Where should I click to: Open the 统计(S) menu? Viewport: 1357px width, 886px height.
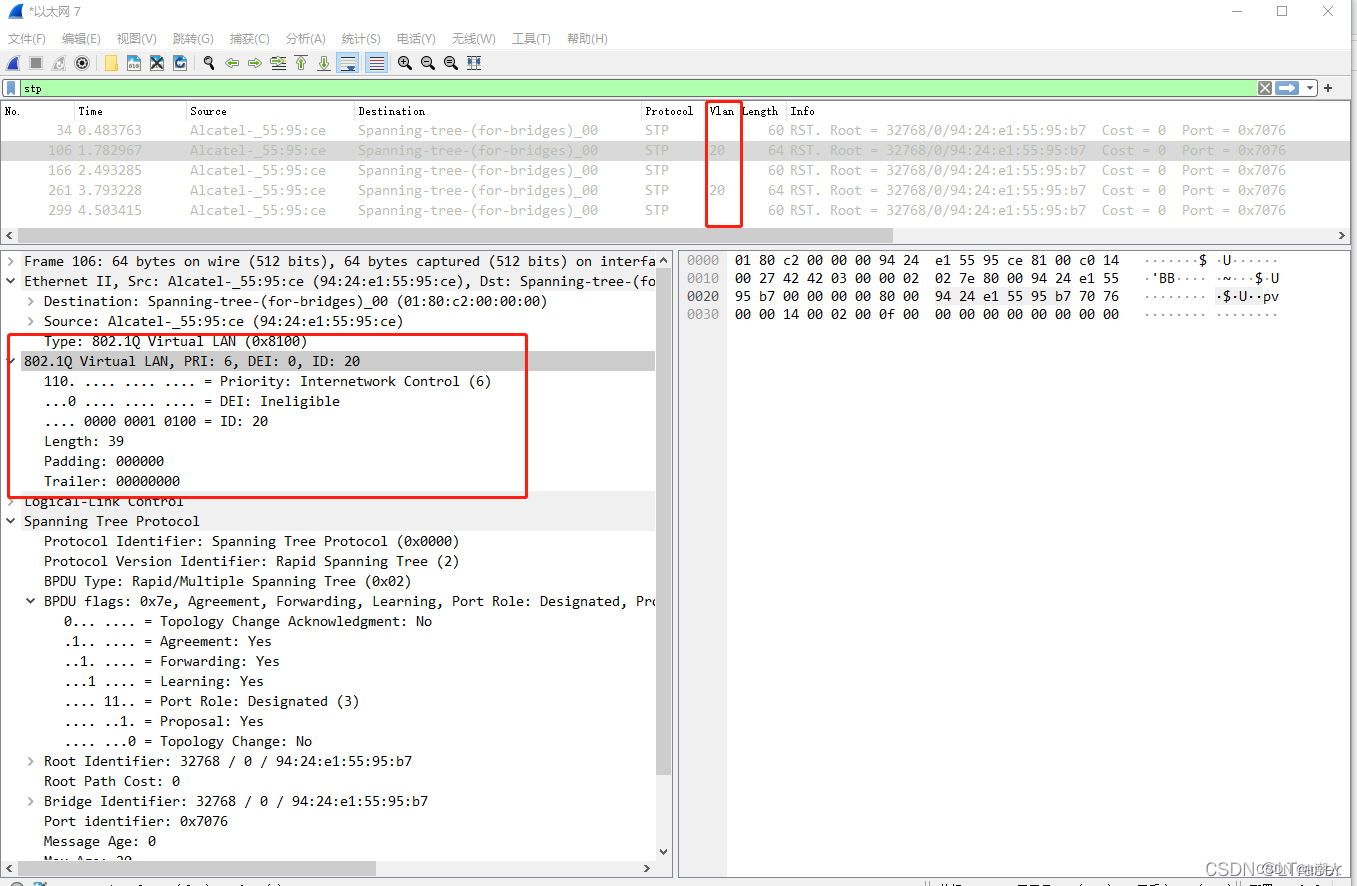(360, 38)
